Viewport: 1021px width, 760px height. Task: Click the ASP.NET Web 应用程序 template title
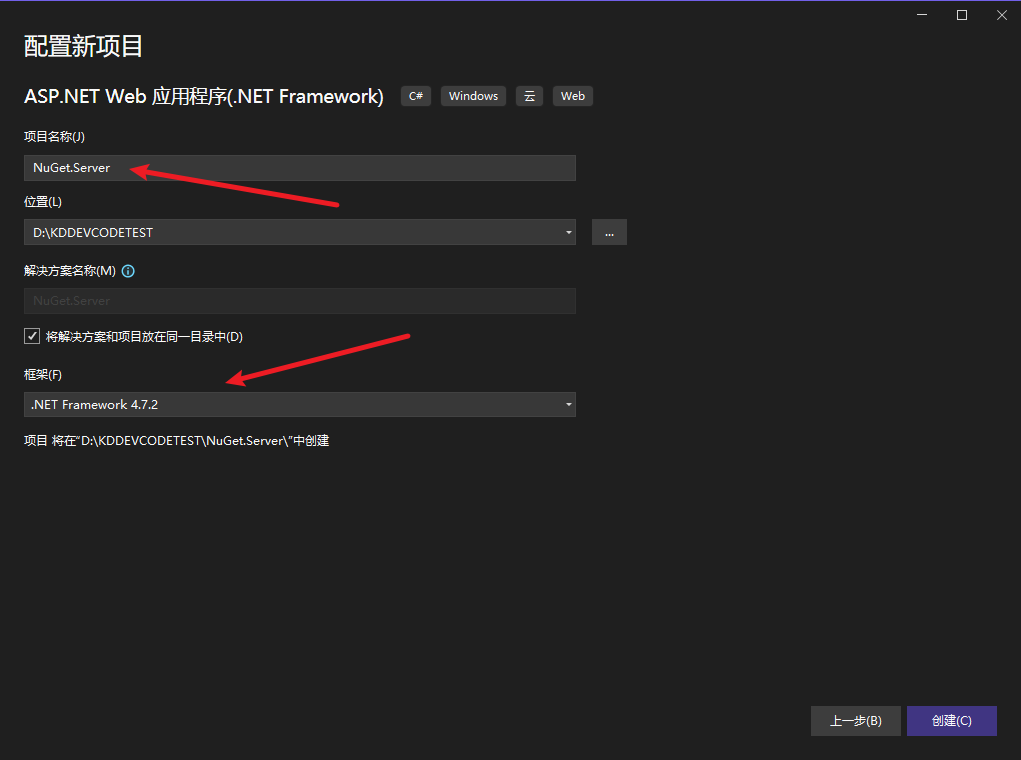pyautogui.click(x=204, y=96)
